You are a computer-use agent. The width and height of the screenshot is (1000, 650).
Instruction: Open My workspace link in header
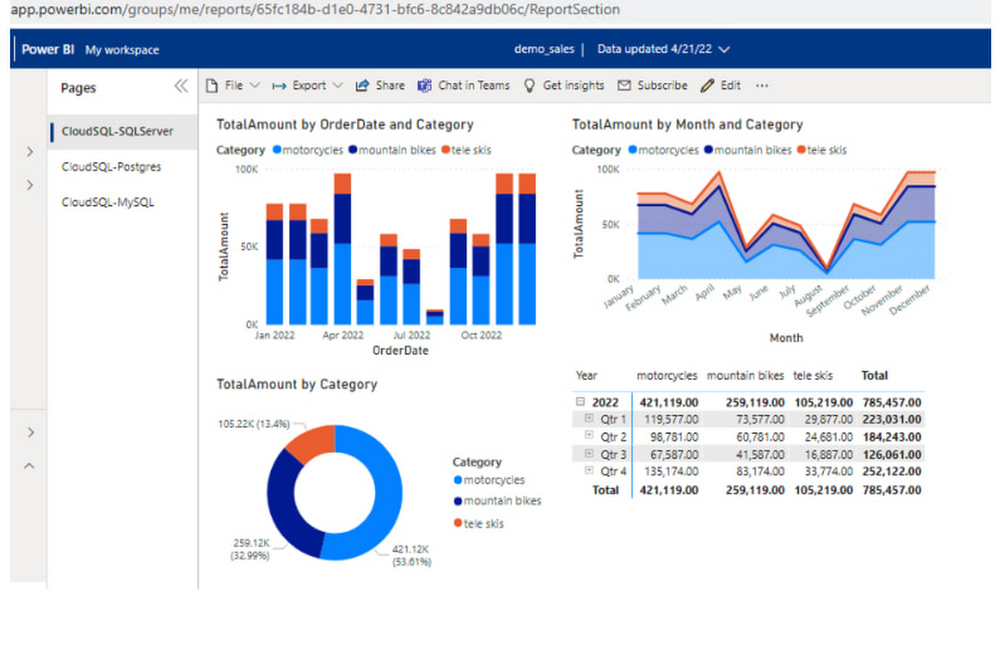click(x=122, y=50)
